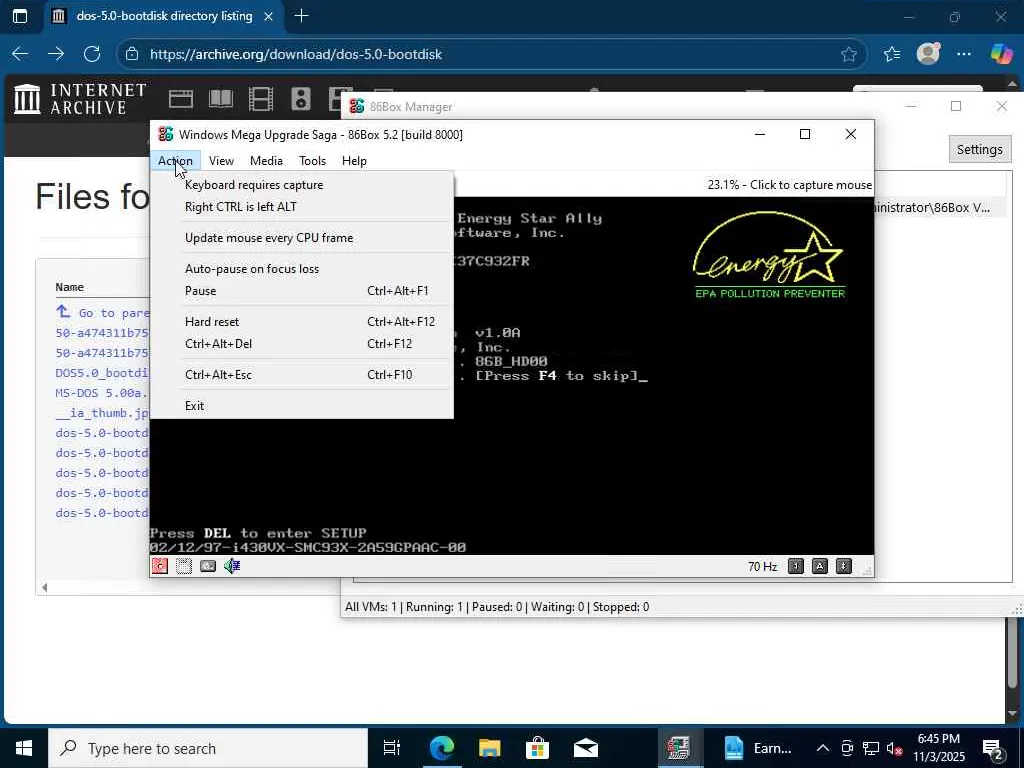Choose Exit in the Action menu
Viewport: 1024px width, 768px height.
click(302, 406)
